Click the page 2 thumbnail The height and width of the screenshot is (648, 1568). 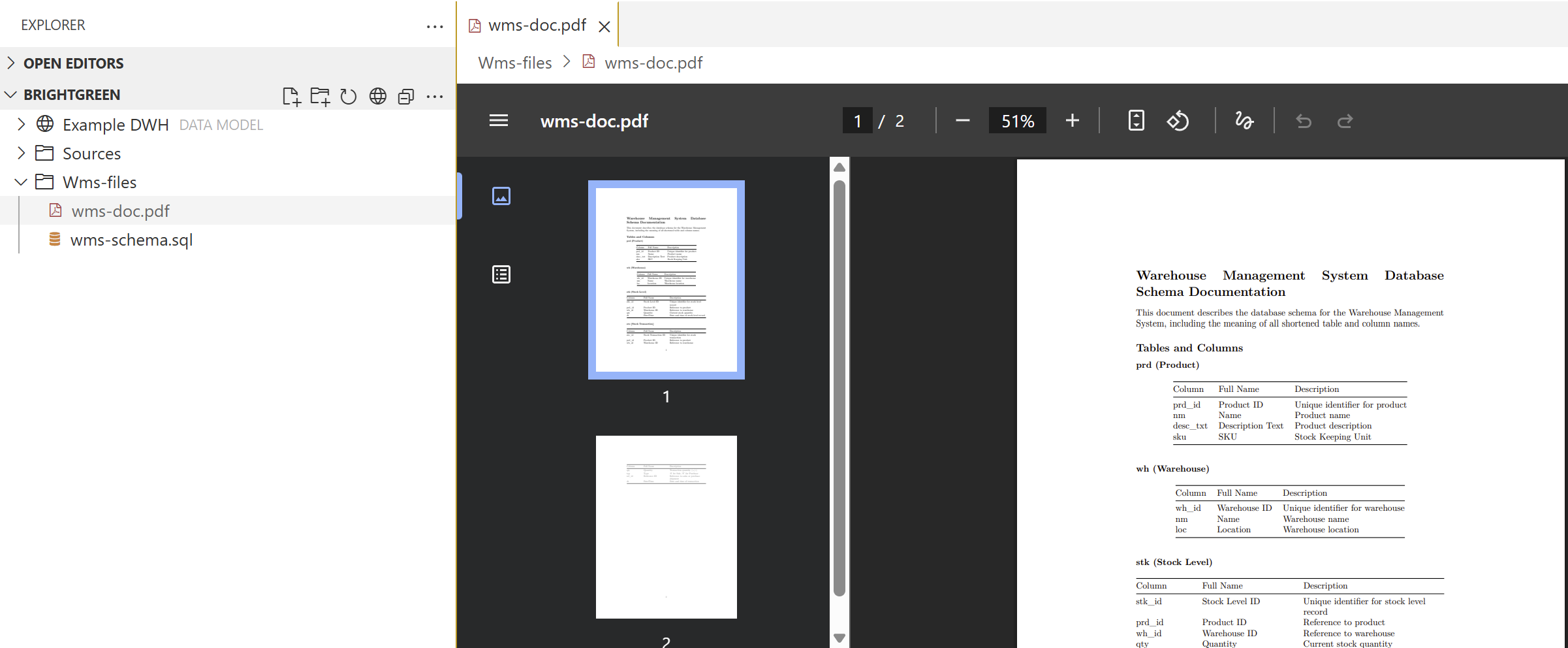666,526
